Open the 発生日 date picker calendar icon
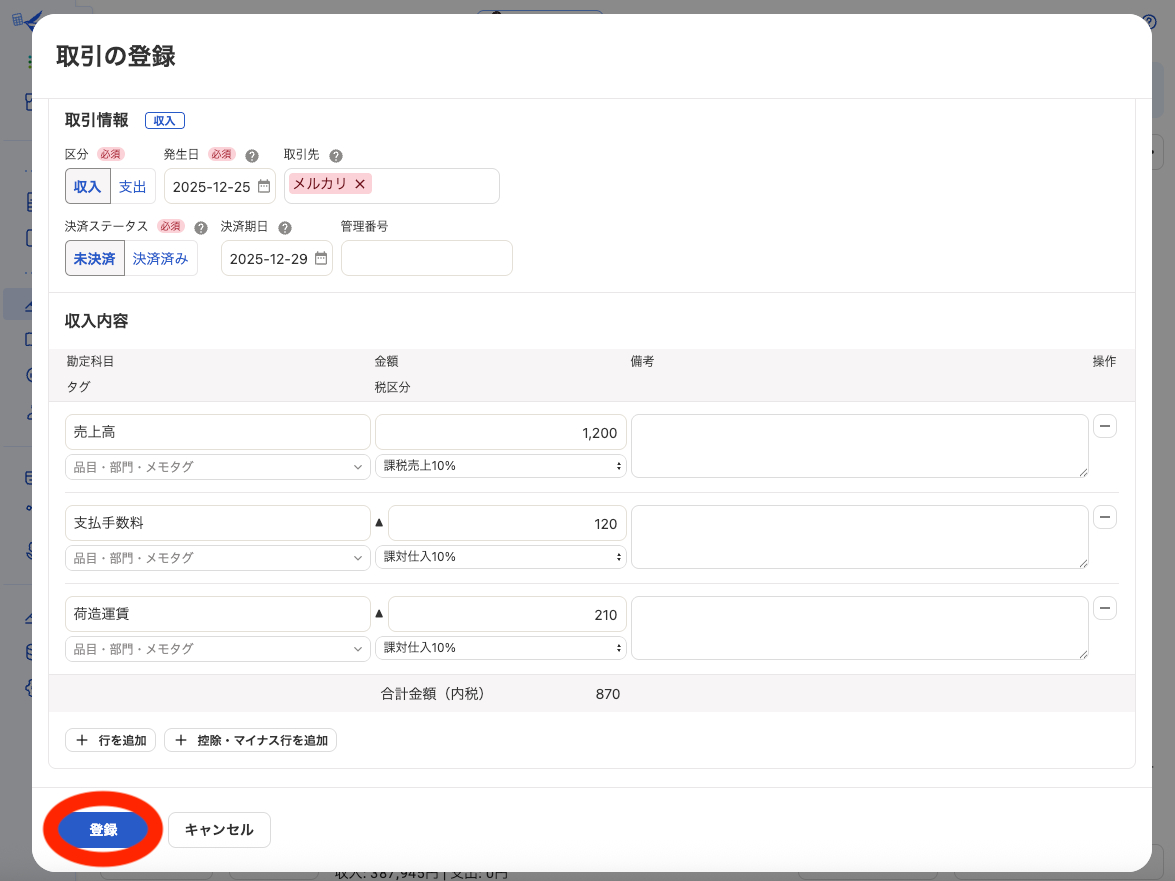Screen dimensions: 1175x881 262,186
